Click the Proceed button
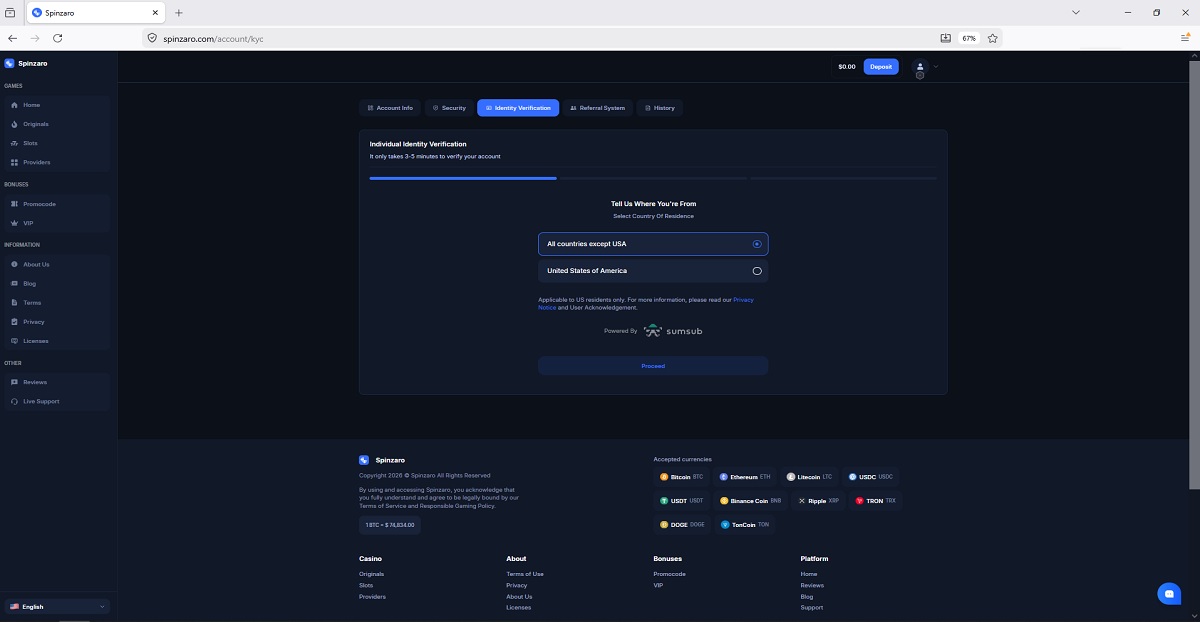1200x622 pixels. click(652, 366)
